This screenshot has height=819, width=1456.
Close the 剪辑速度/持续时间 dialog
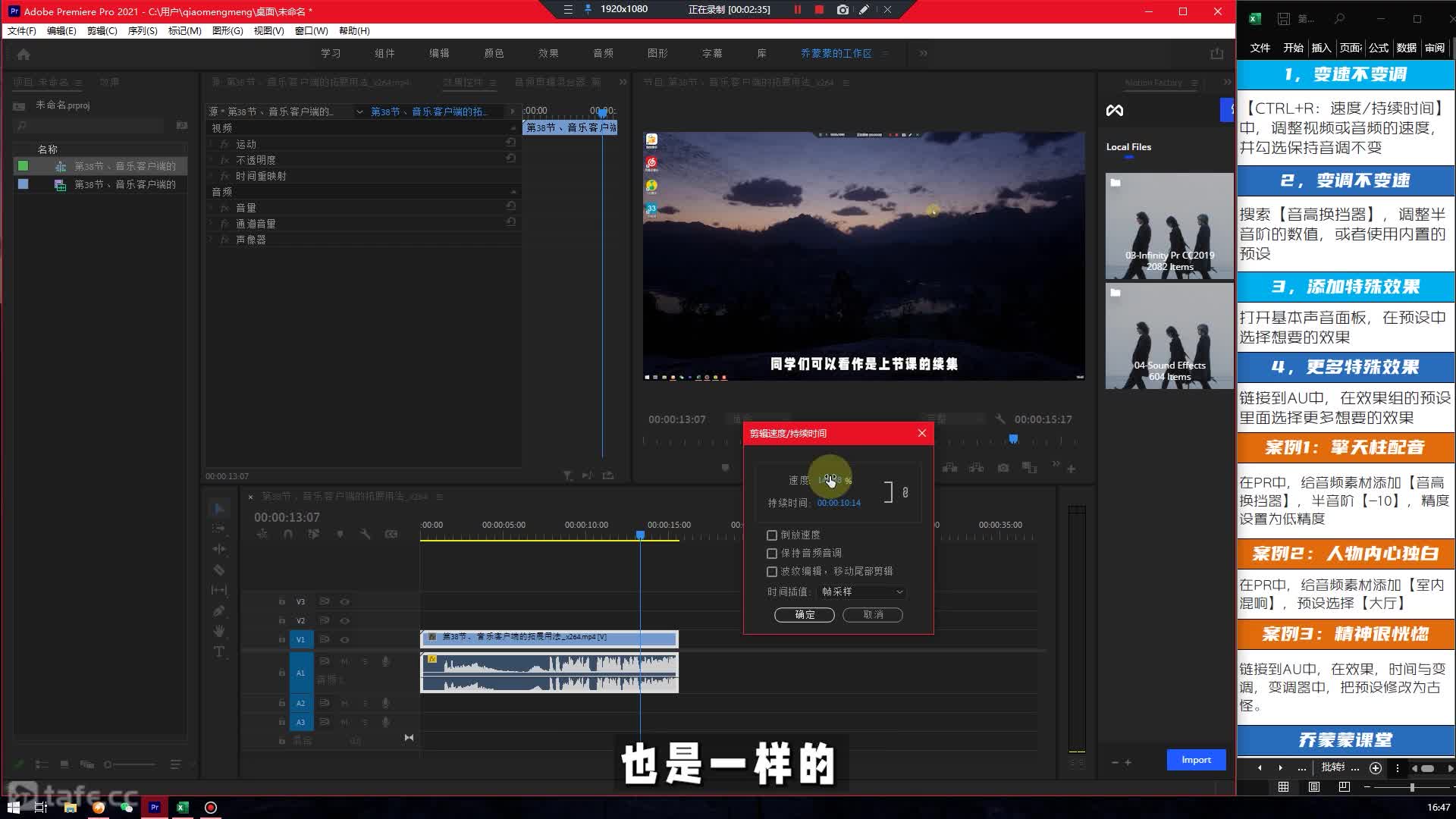tap(922, 433)
